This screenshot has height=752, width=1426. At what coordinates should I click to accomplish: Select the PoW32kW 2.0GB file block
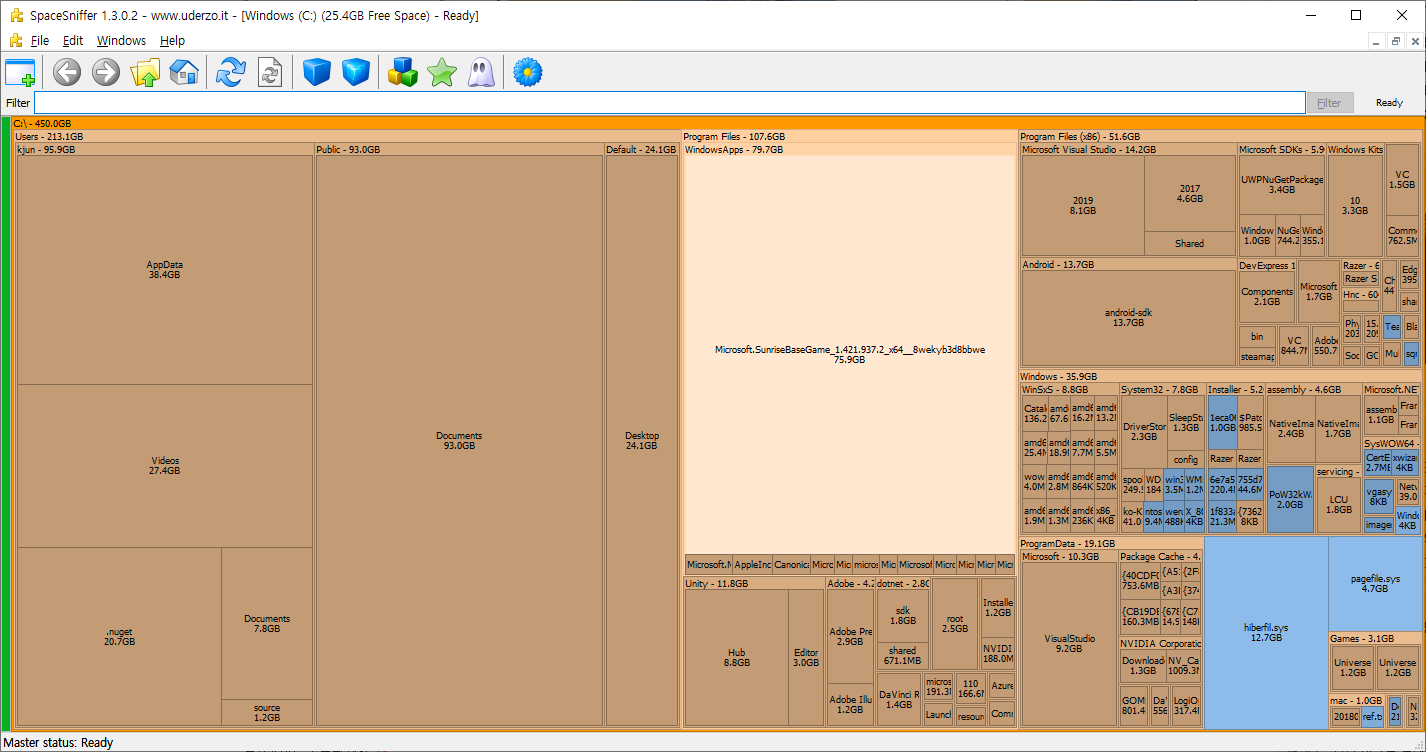(1290, 499)
